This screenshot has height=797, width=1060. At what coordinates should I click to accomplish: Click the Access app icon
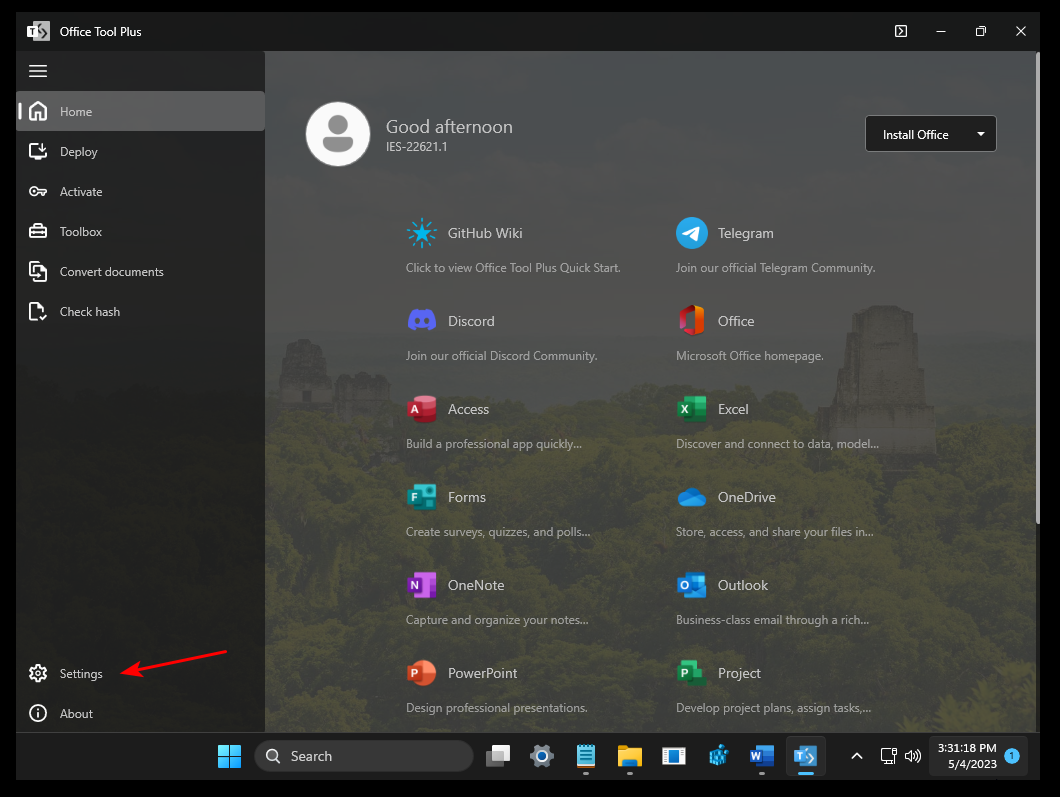coord(422,409)
